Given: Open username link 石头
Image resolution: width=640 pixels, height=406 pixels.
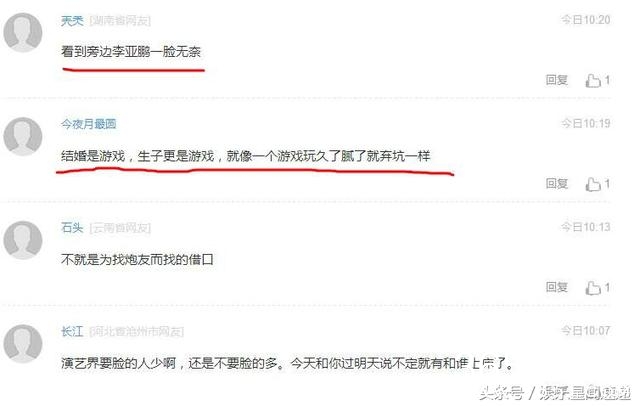Looking at the screenshot, I should click(72, 228).
